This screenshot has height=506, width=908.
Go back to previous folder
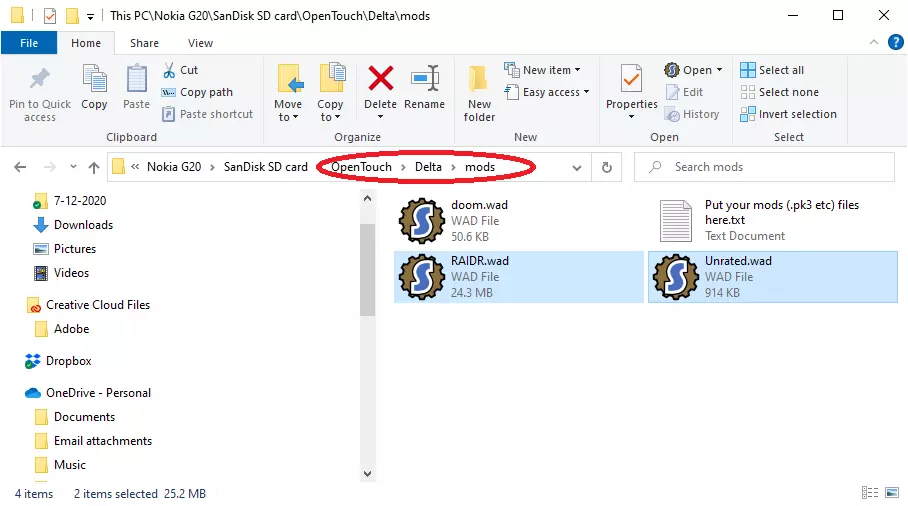[20, 167]
